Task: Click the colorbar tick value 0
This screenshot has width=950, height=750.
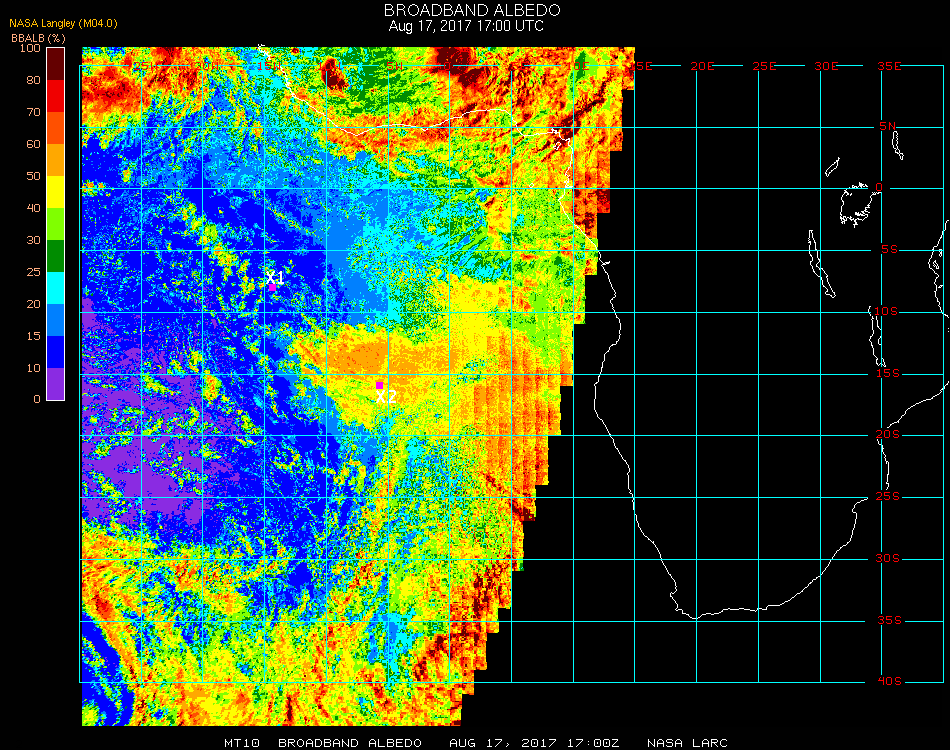Action: coord(37,399)
